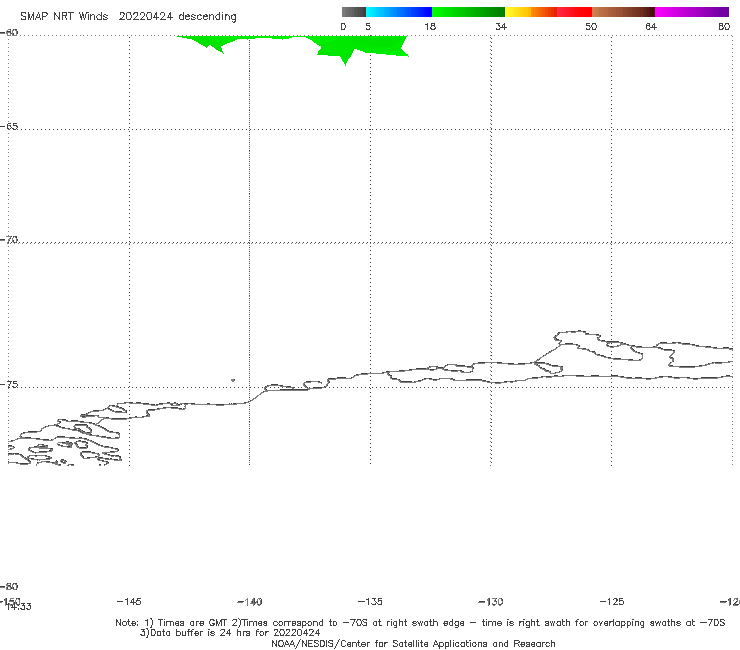This screenshot has height=650, width=740.
Task: Click the color bar label '34'
Action: tap(501, 26)
